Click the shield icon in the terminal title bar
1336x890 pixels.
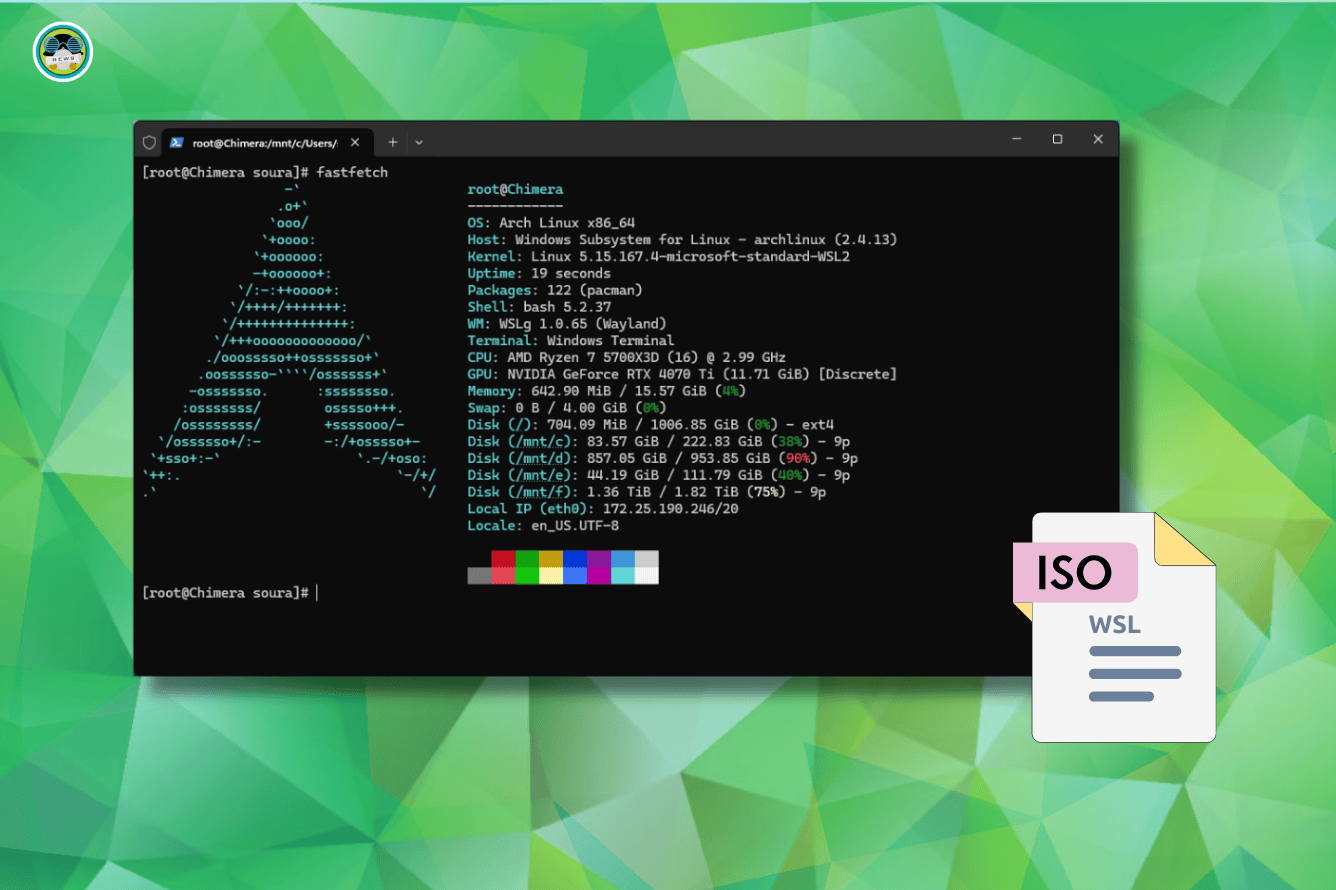pyautogui.click(x=150, y=142)
